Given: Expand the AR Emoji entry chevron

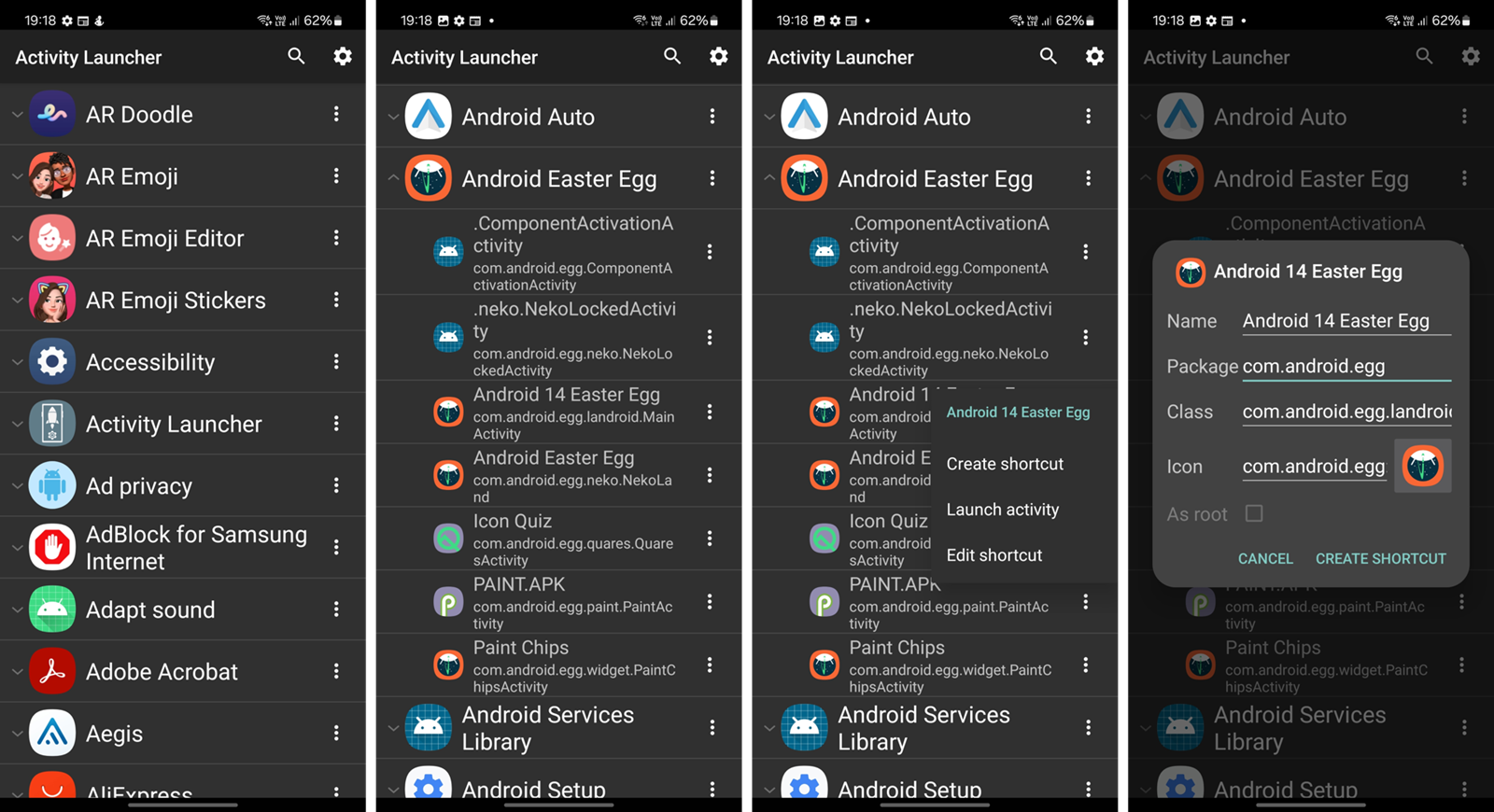Looking at the screenshot, I should pyautogui.click(x=17, y=175).
